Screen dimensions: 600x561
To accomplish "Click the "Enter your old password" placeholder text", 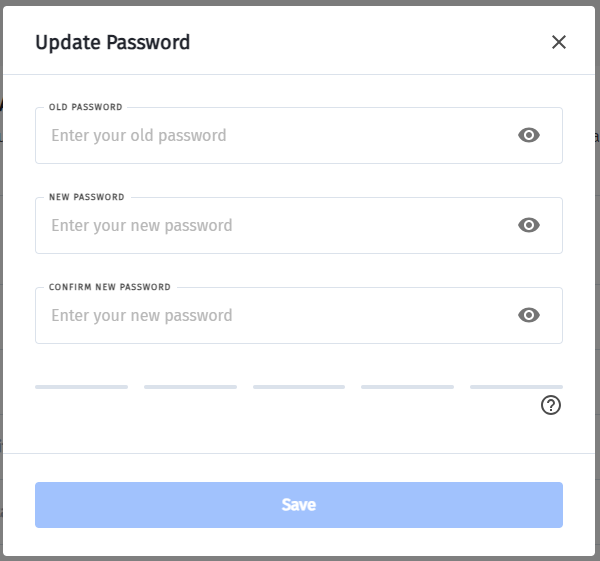I will coord(139,135).
